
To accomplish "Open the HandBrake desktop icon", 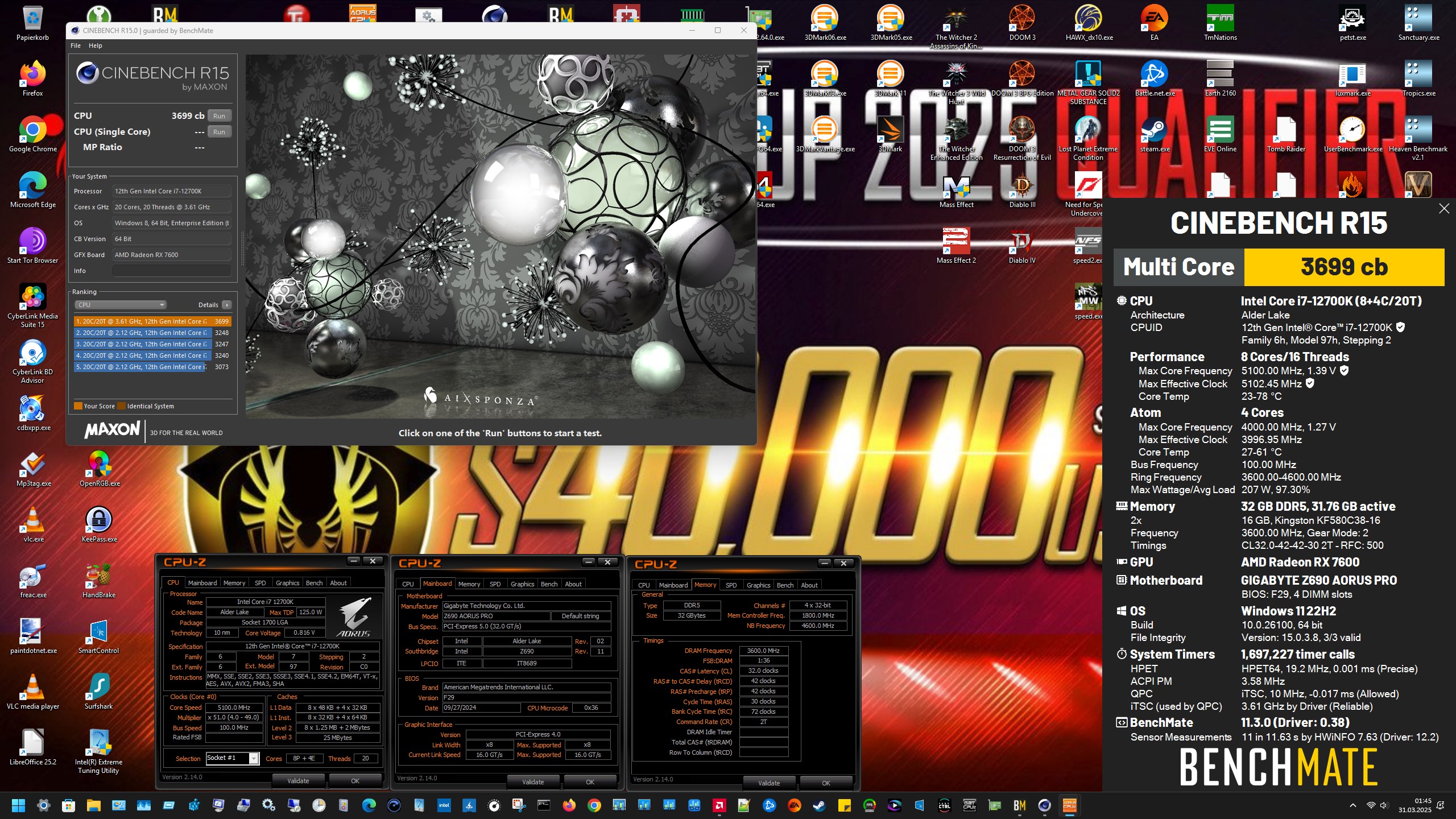I will 99,581.
